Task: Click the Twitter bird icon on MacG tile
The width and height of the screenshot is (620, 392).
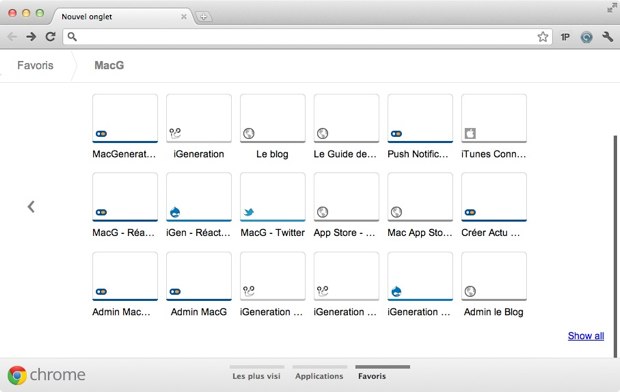Action: pos(249,212)
